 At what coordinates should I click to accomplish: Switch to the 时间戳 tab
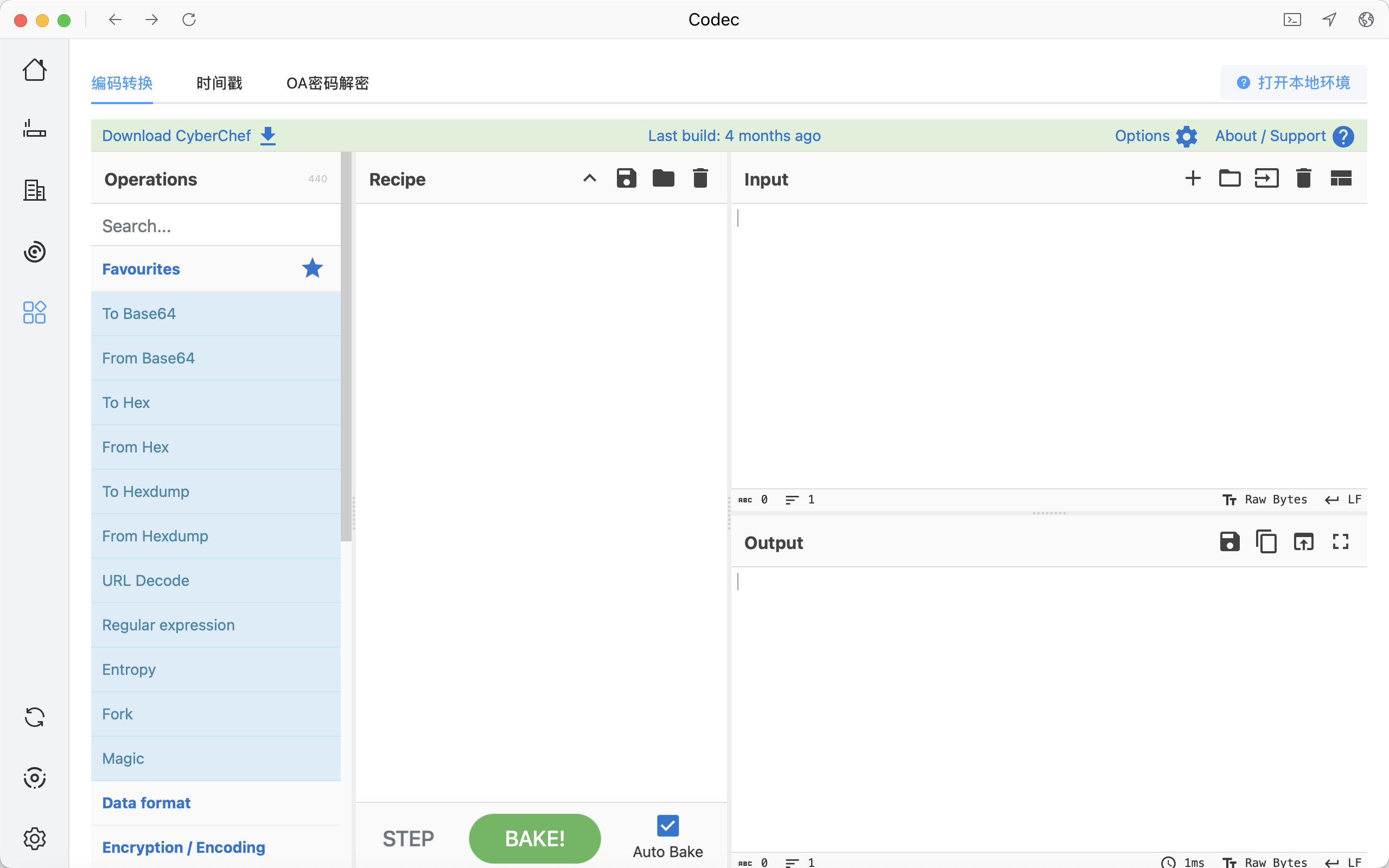(219, 83)
